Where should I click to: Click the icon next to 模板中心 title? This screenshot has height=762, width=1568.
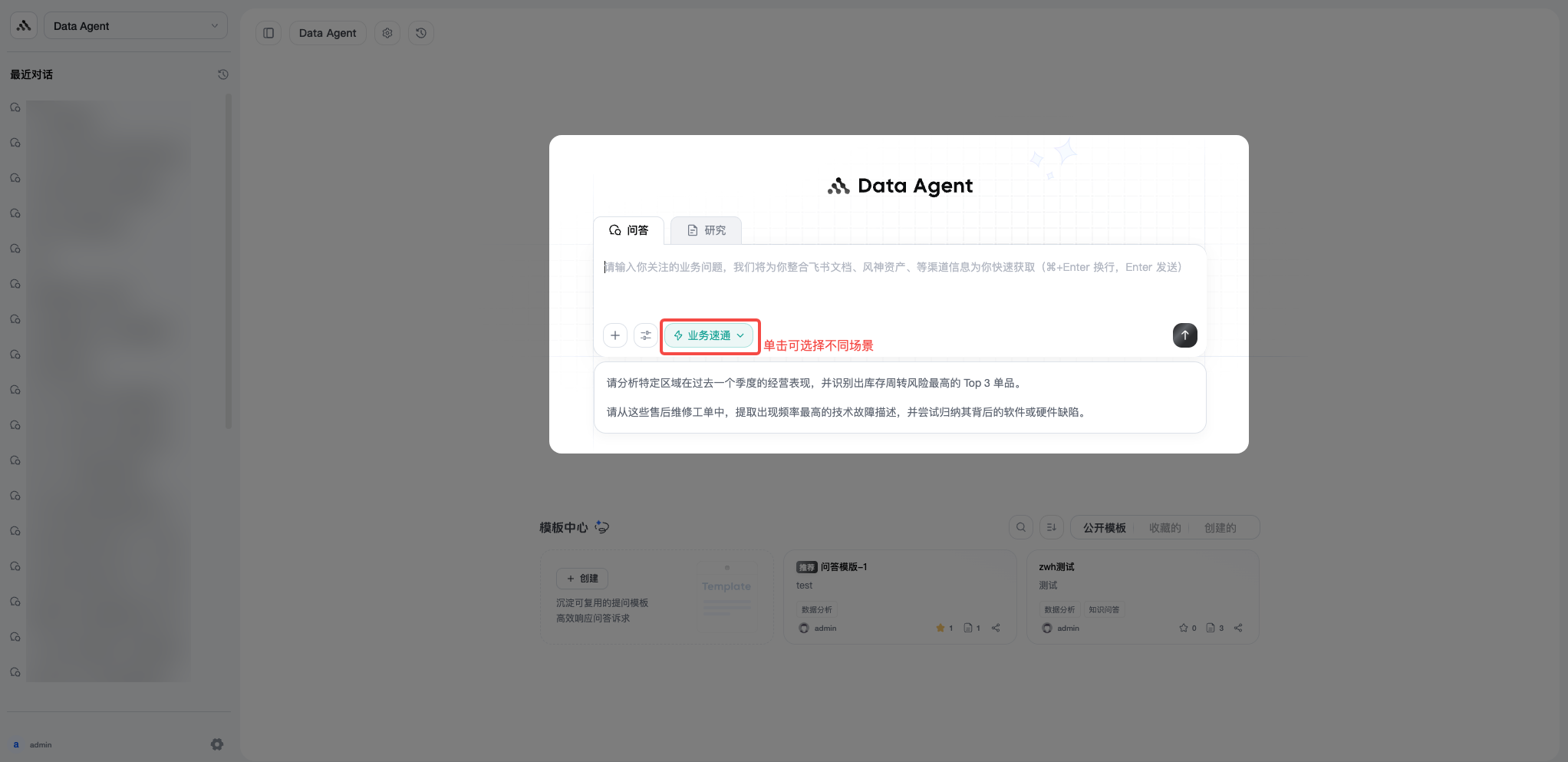click(602, 526)
